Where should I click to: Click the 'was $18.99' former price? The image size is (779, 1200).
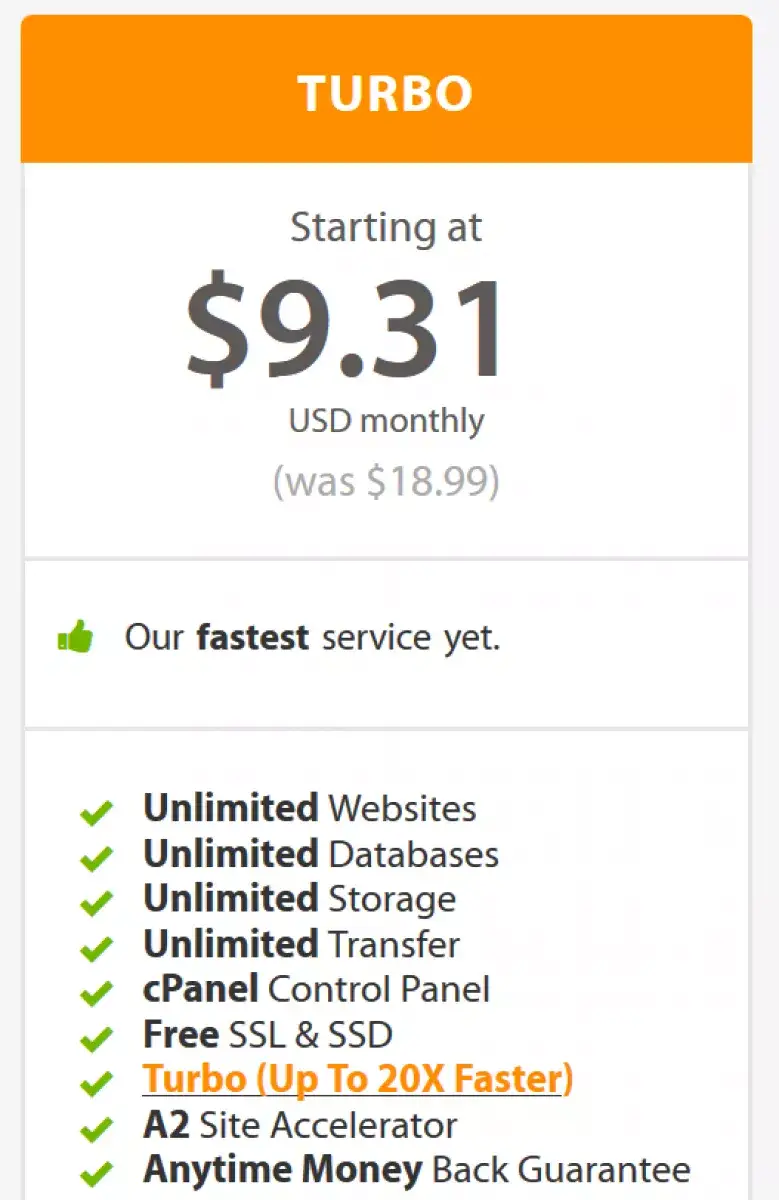(386, 482)
